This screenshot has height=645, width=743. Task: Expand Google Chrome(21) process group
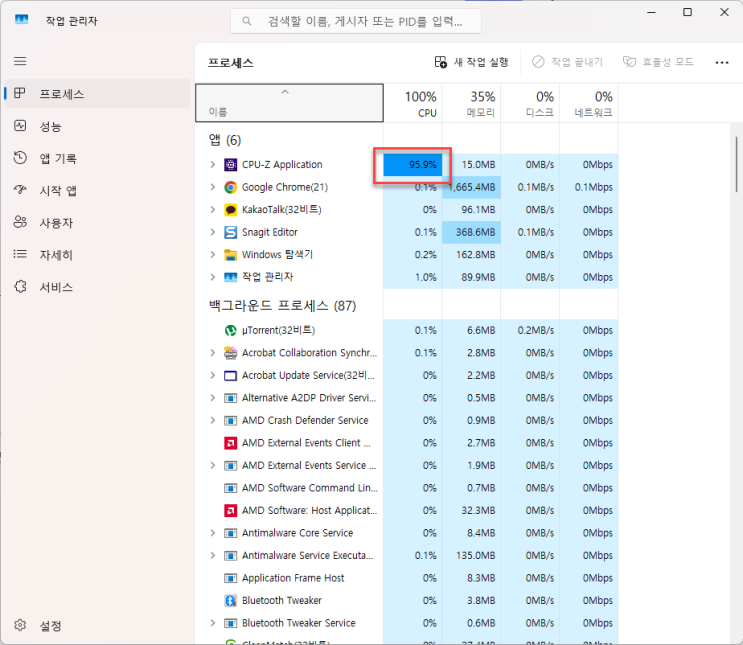[x=213, y=187]
